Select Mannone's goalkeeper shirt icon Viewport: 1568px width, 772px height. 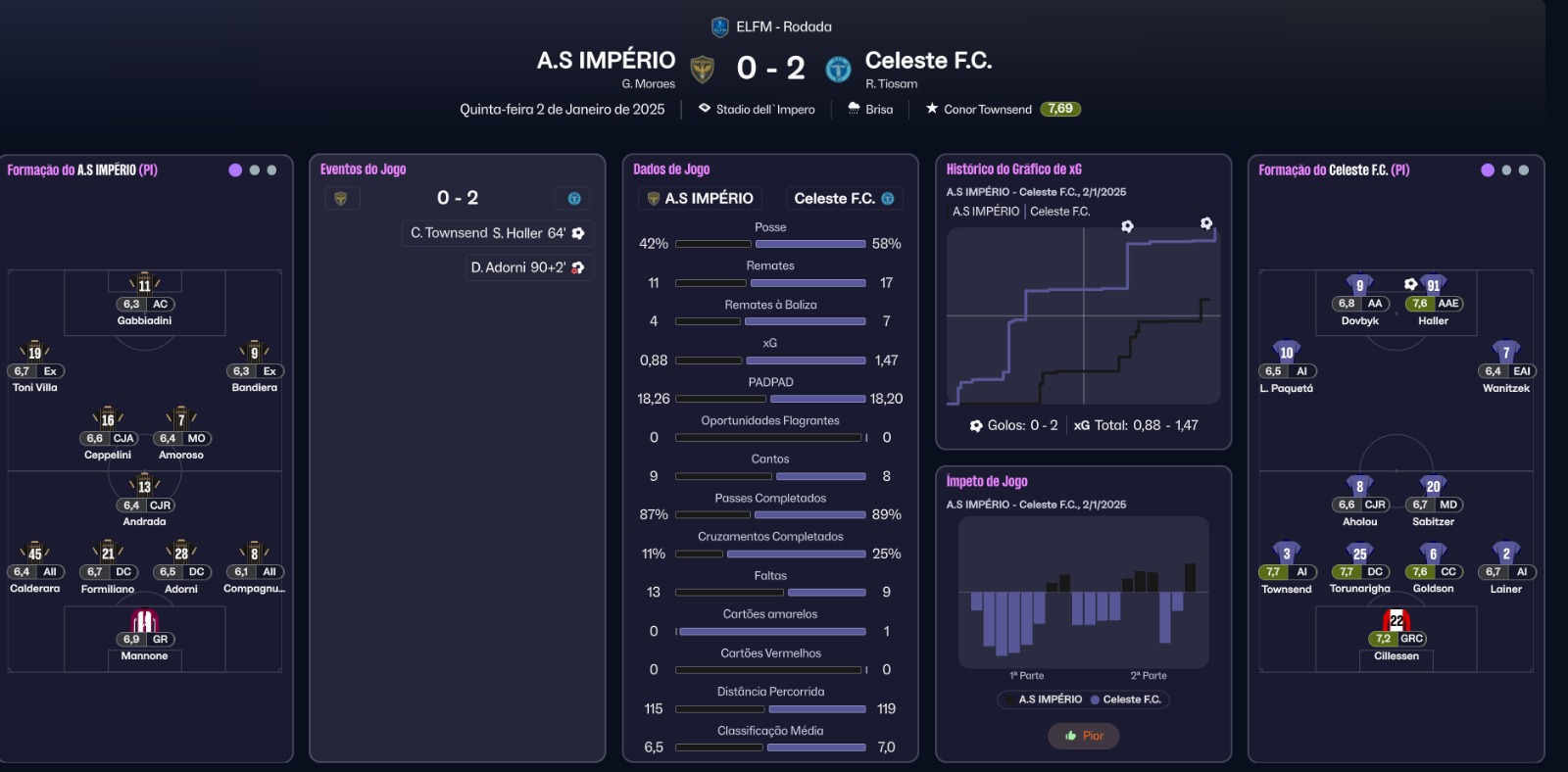pyautogui.click(x=144, y=620)
